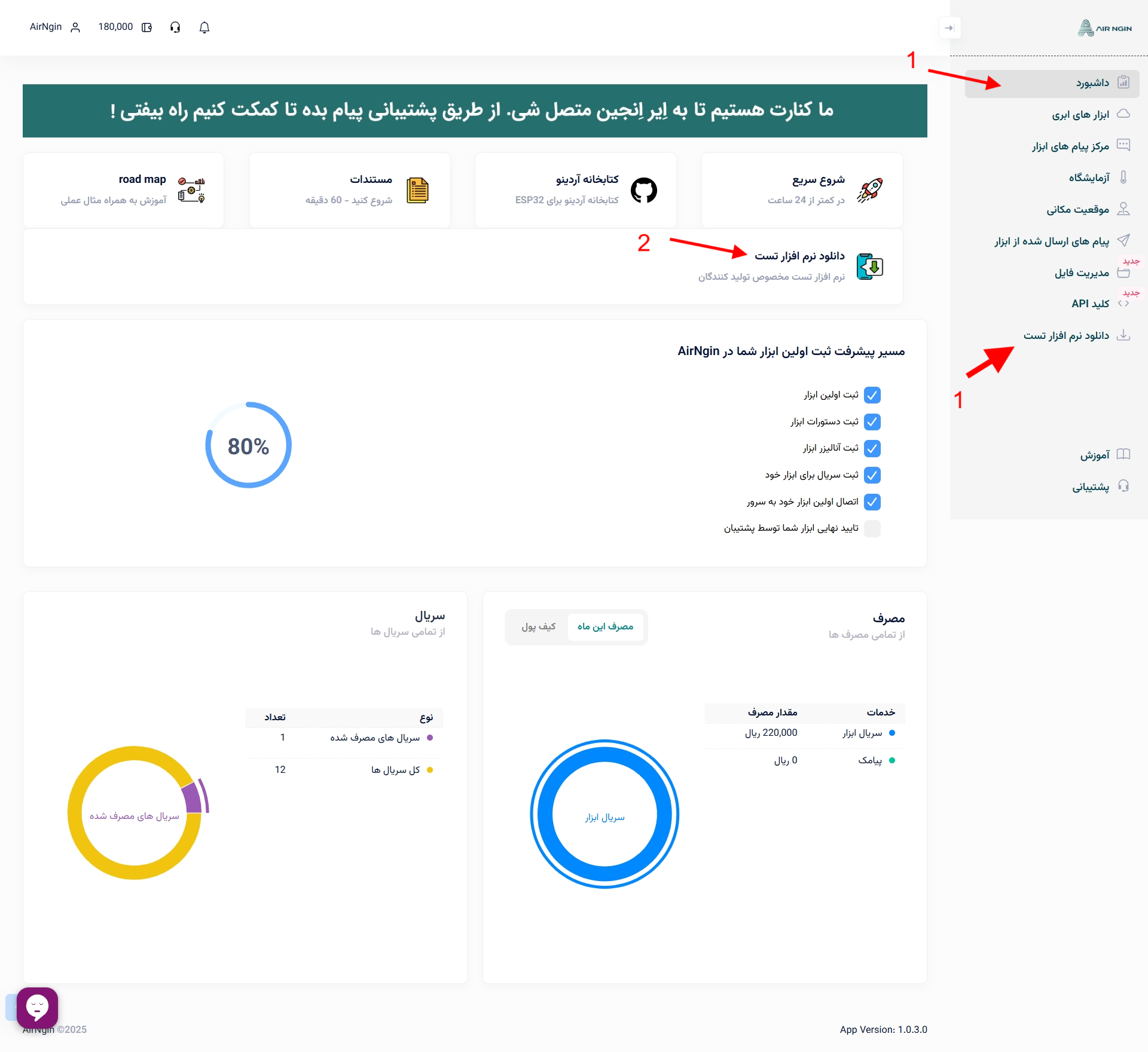Click the document icon on مستندات card
Viewport: 1148px width, 1052px height.
pos(418,190)
